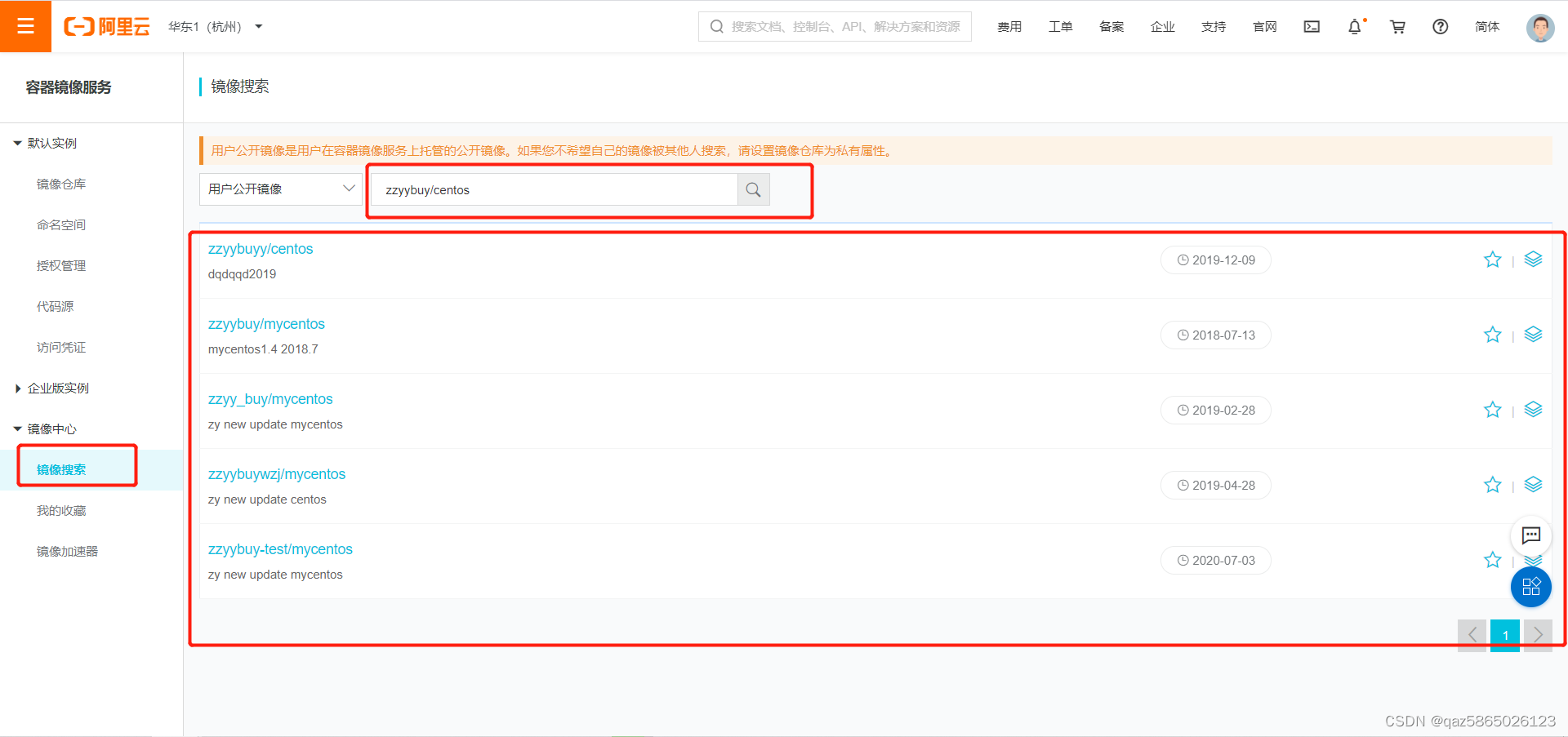This screenshot has width=1568, height=737.
Task: Open the zzyy_buy/mycentos image link
Action: pos(270,399)
